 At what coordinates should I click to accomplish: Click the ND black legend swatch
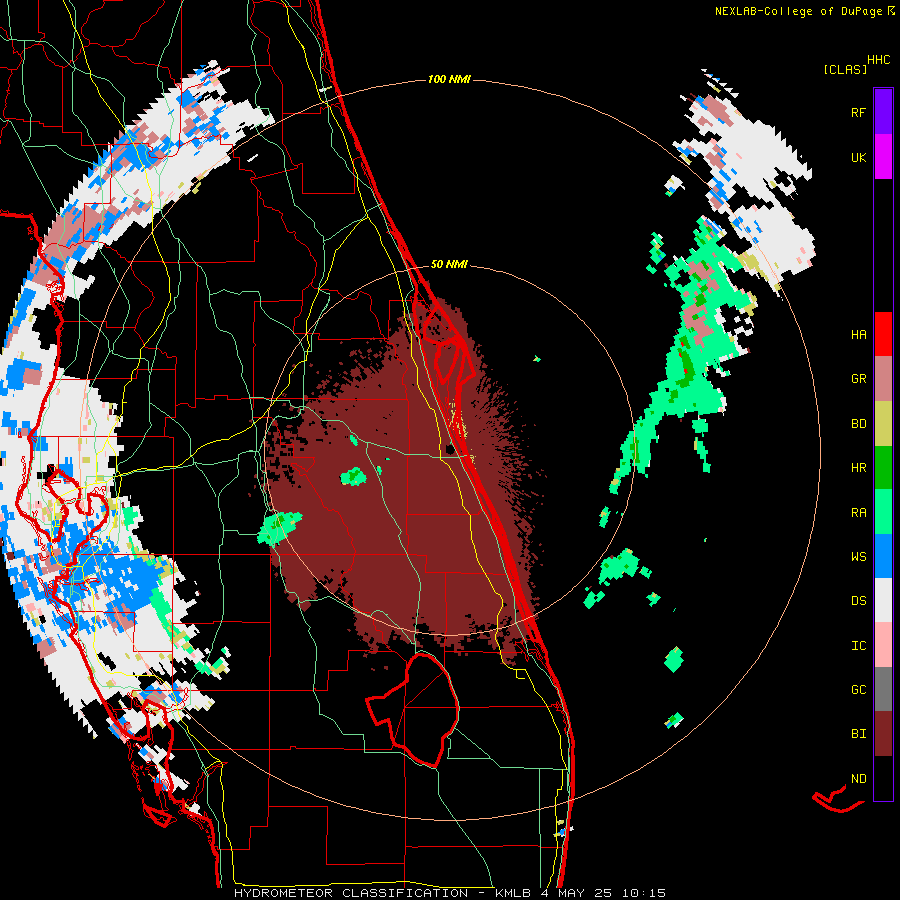pos(883,778)
